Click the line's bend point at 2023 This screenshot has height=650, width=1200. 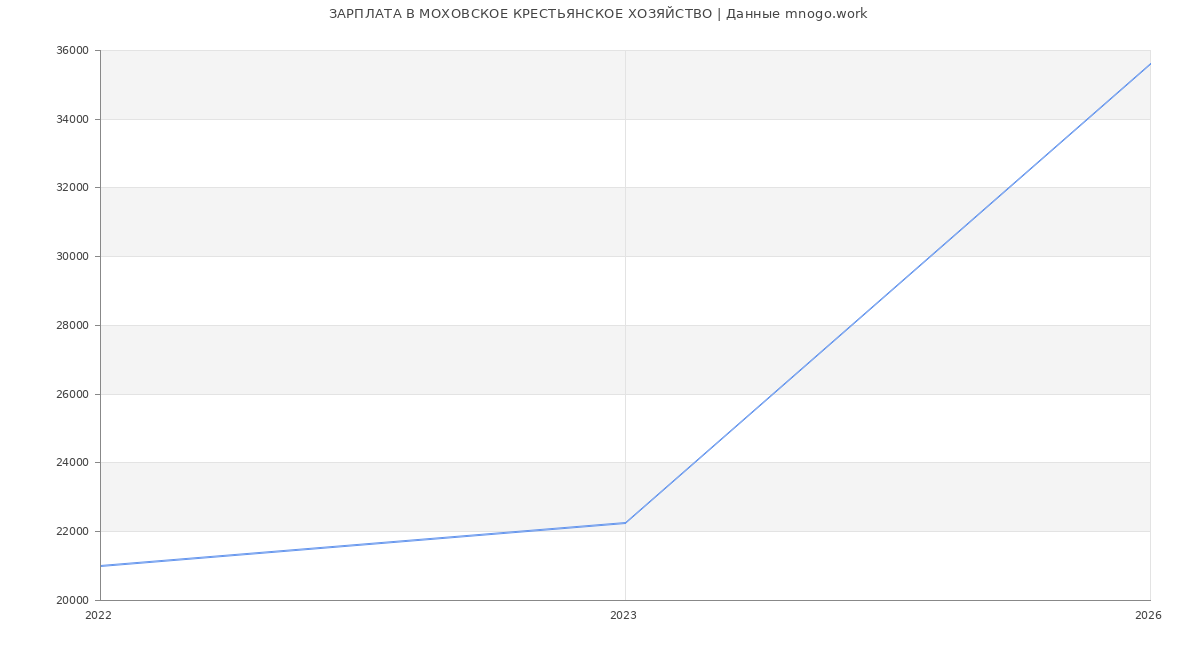pos(625,523)
